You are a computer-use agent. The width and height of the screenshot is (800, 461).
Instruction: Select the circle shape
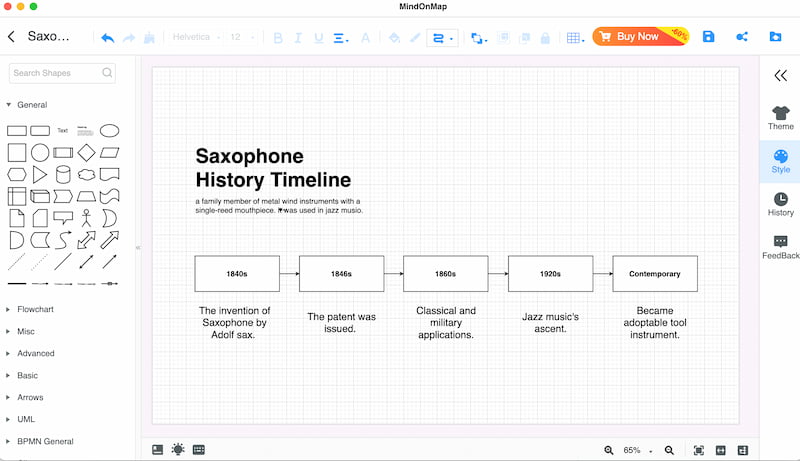(40, 152)
